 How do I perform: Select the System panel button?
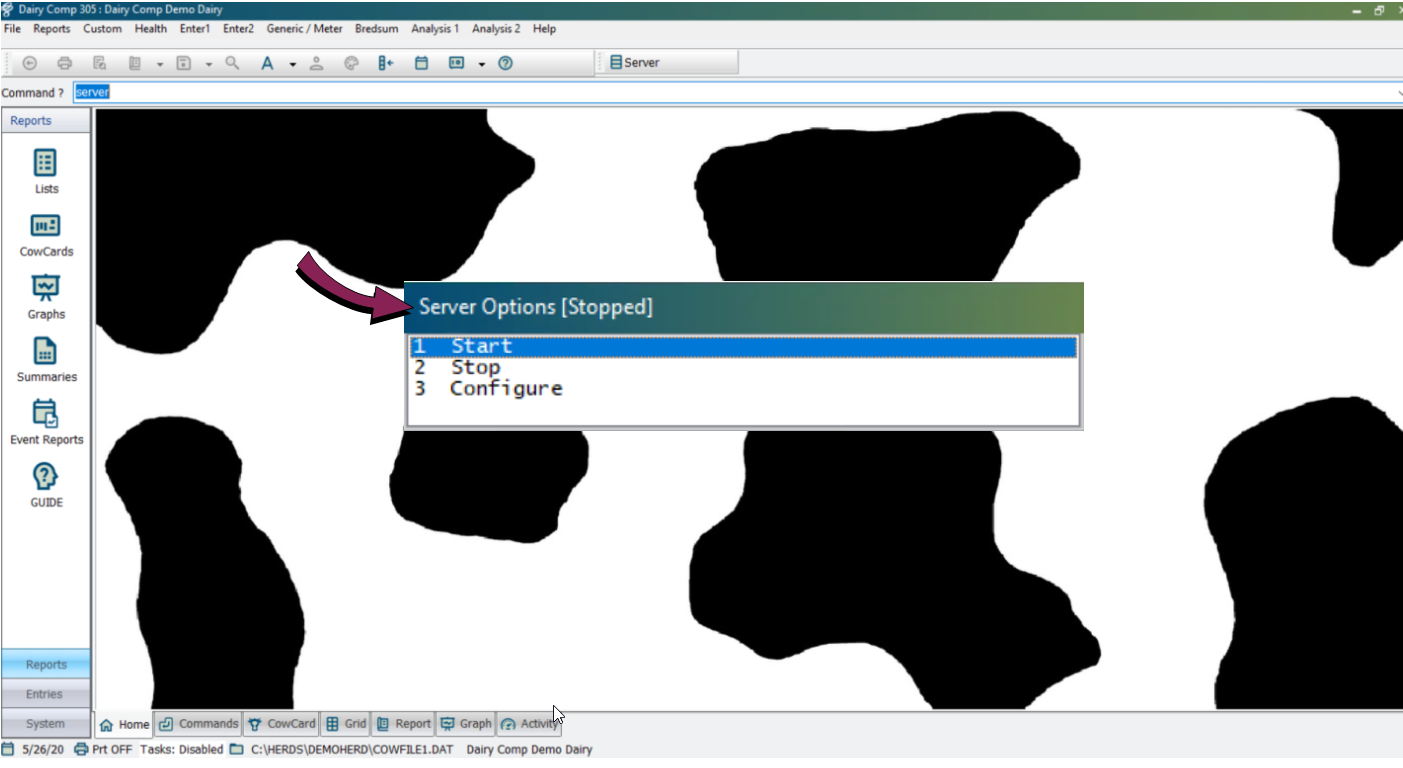45,723
